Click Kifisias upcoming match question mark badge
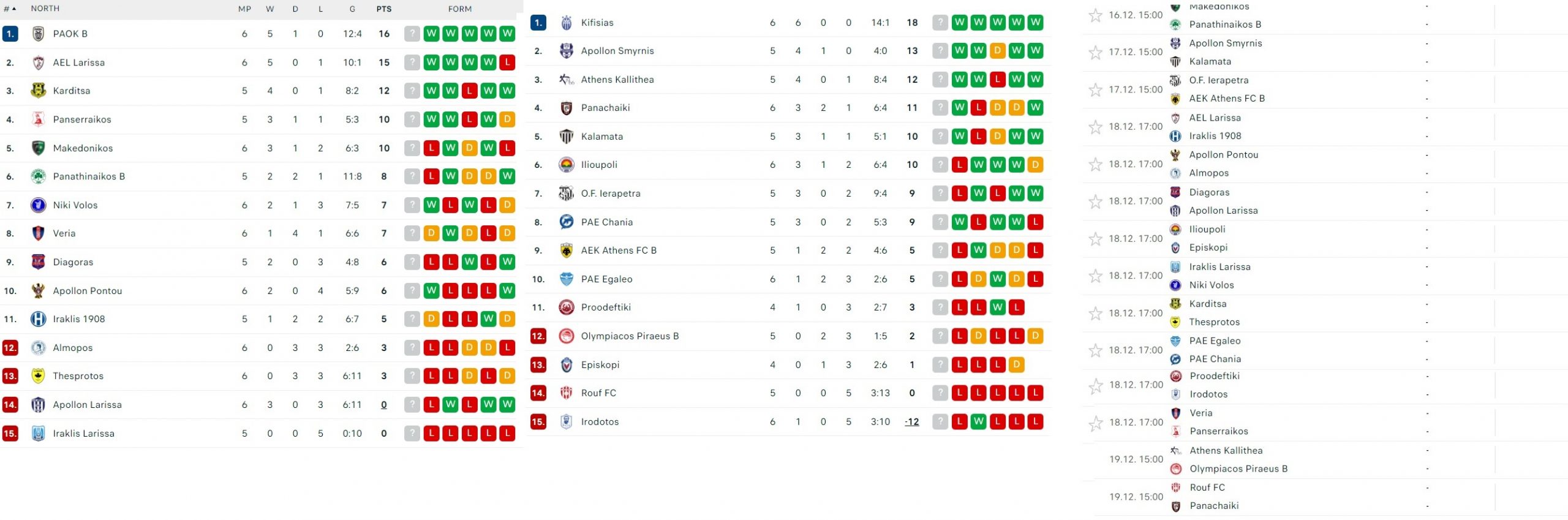 [940, 23]
